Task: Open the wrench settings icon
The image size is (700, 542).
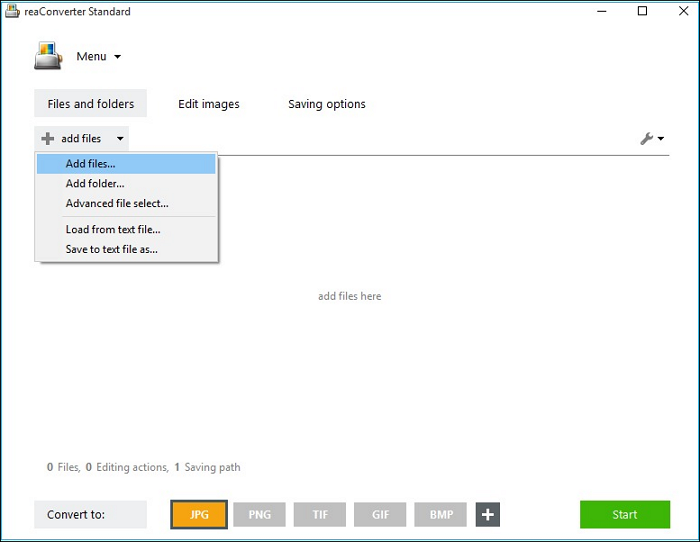Action: pos(646,138)
